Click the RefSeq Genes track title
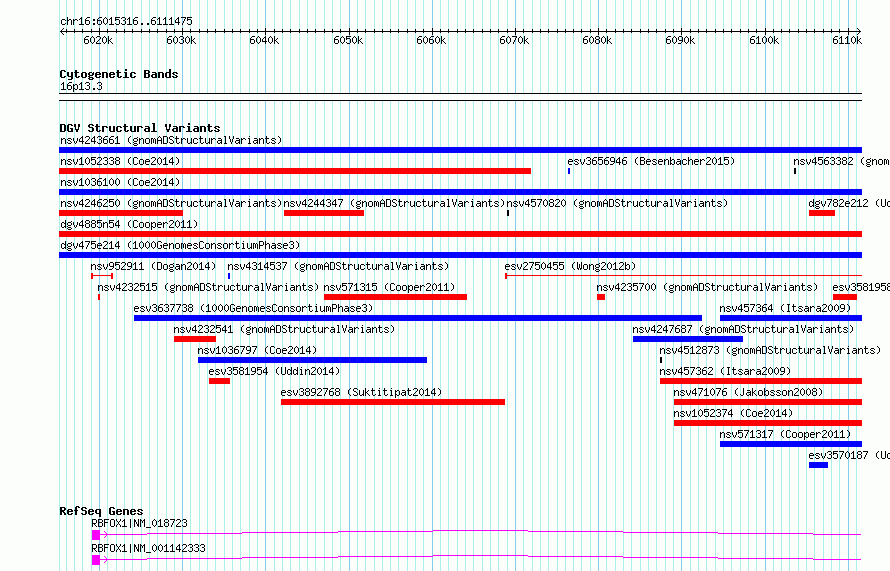 (101, 511)
